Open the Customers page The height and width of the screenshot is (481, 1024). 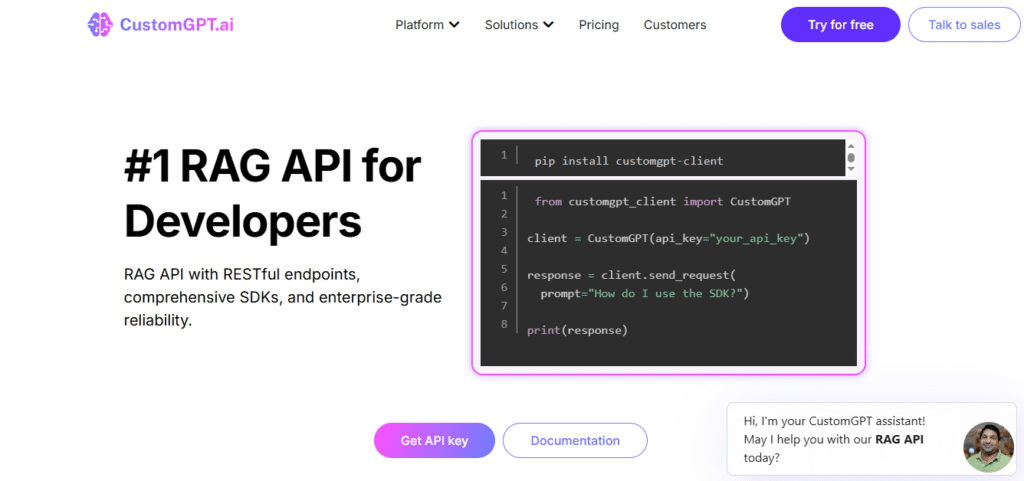pyautogui.click(x=675, y=25)
